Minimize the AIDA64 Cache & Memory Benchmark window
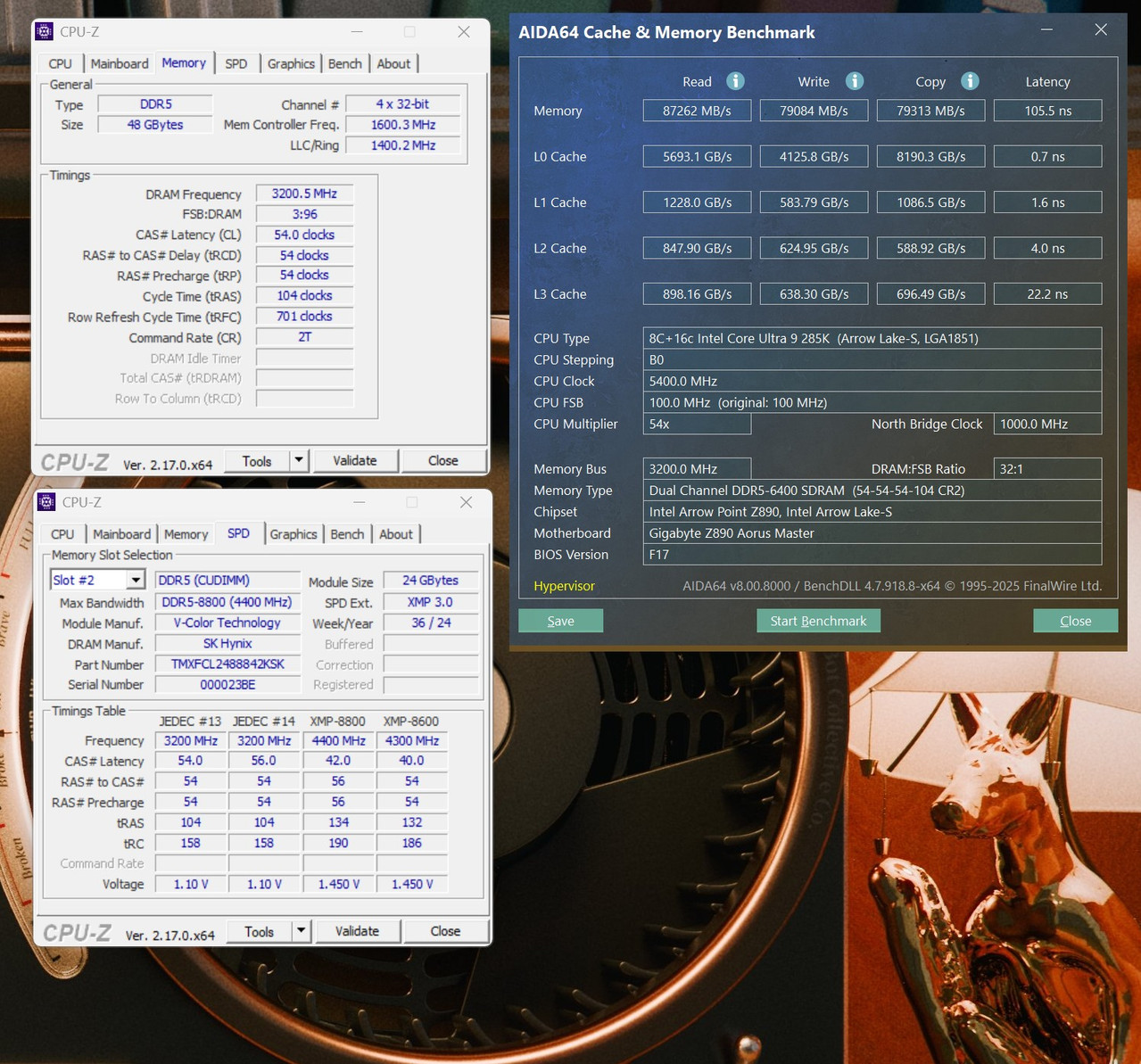Screen dimensions: 1141x1064 (1046, 30)
